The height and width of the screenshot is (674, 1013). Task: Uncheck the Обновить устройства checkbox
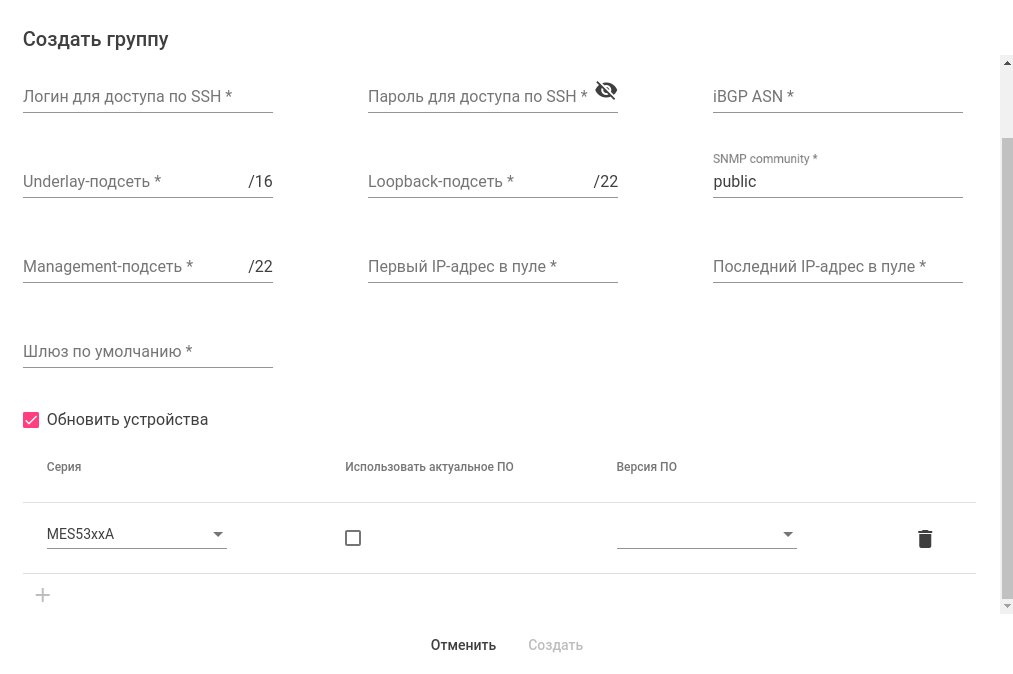click(31, 420)
